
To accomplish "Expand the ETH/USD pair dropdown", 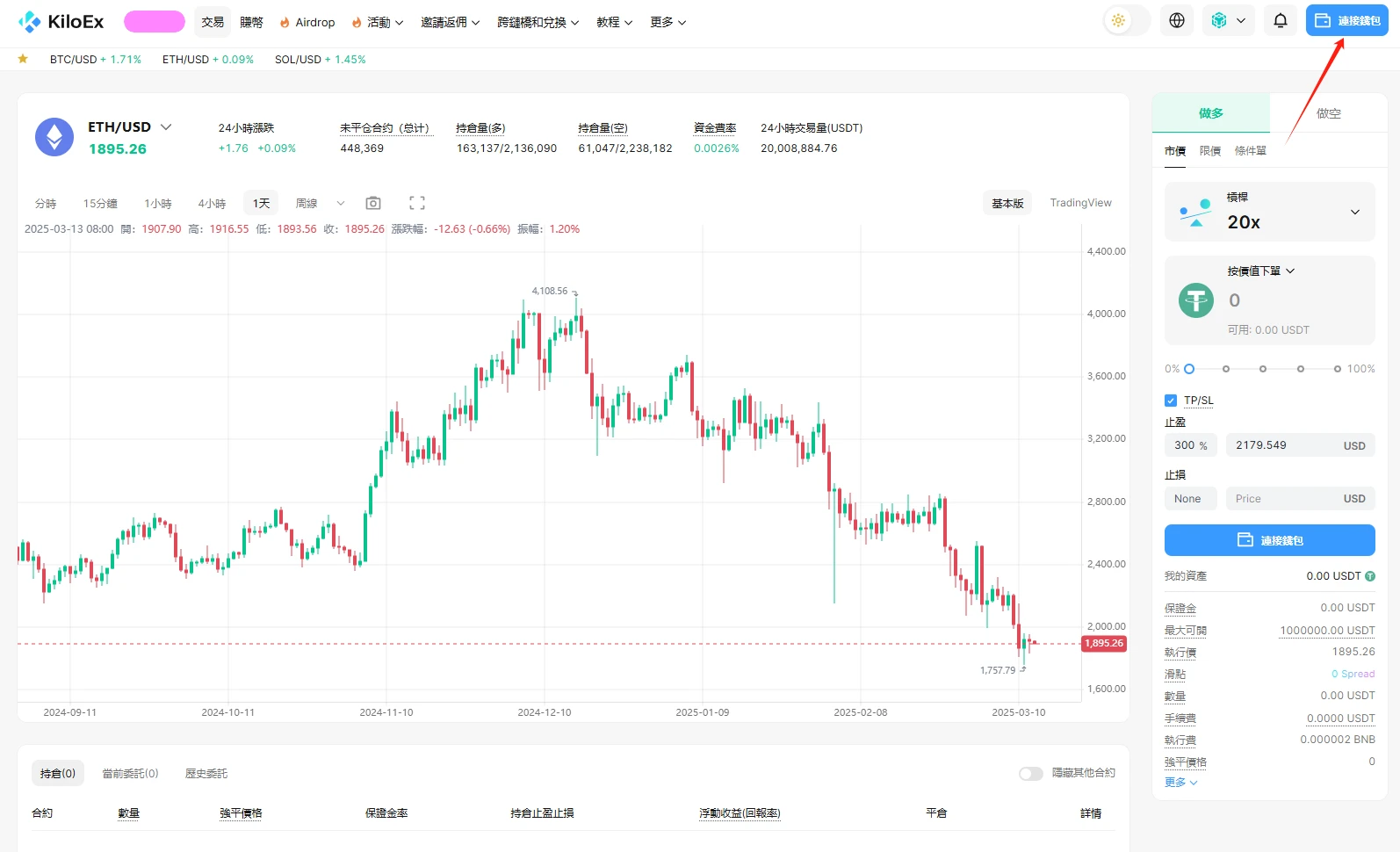I will pos(166,127).
